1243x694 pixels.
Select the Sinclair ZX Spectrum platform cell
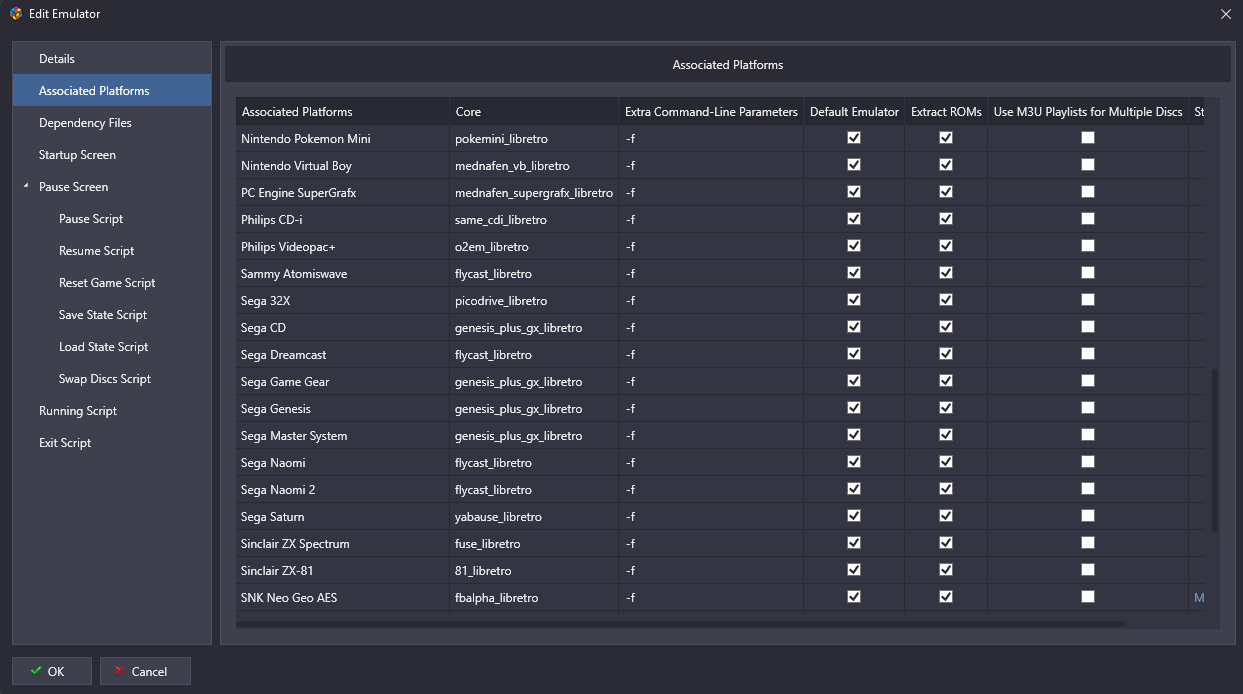coord(343,543)
